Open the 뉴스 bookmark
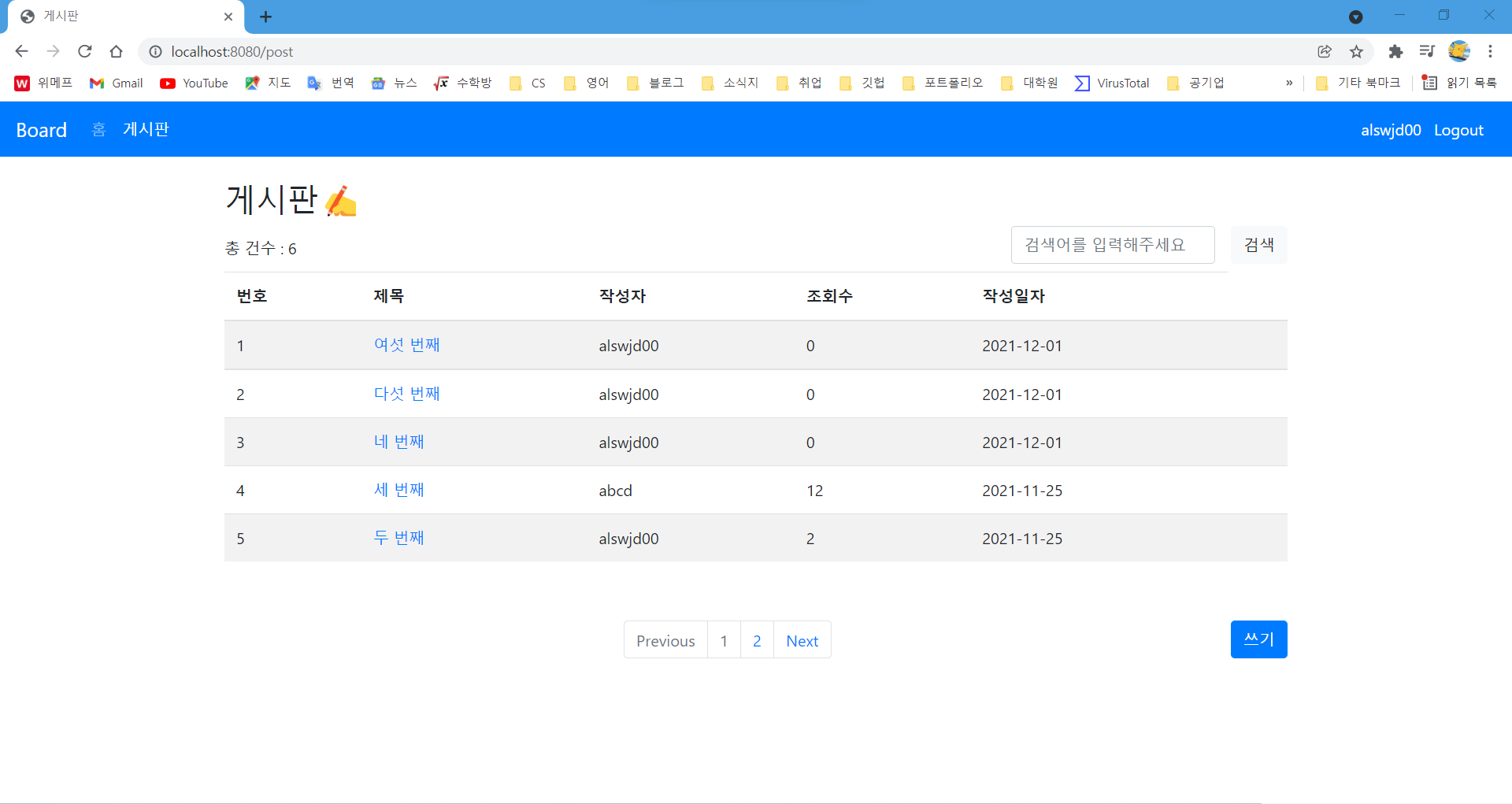This screenshot has height=804, width=1512. [394, 83]
